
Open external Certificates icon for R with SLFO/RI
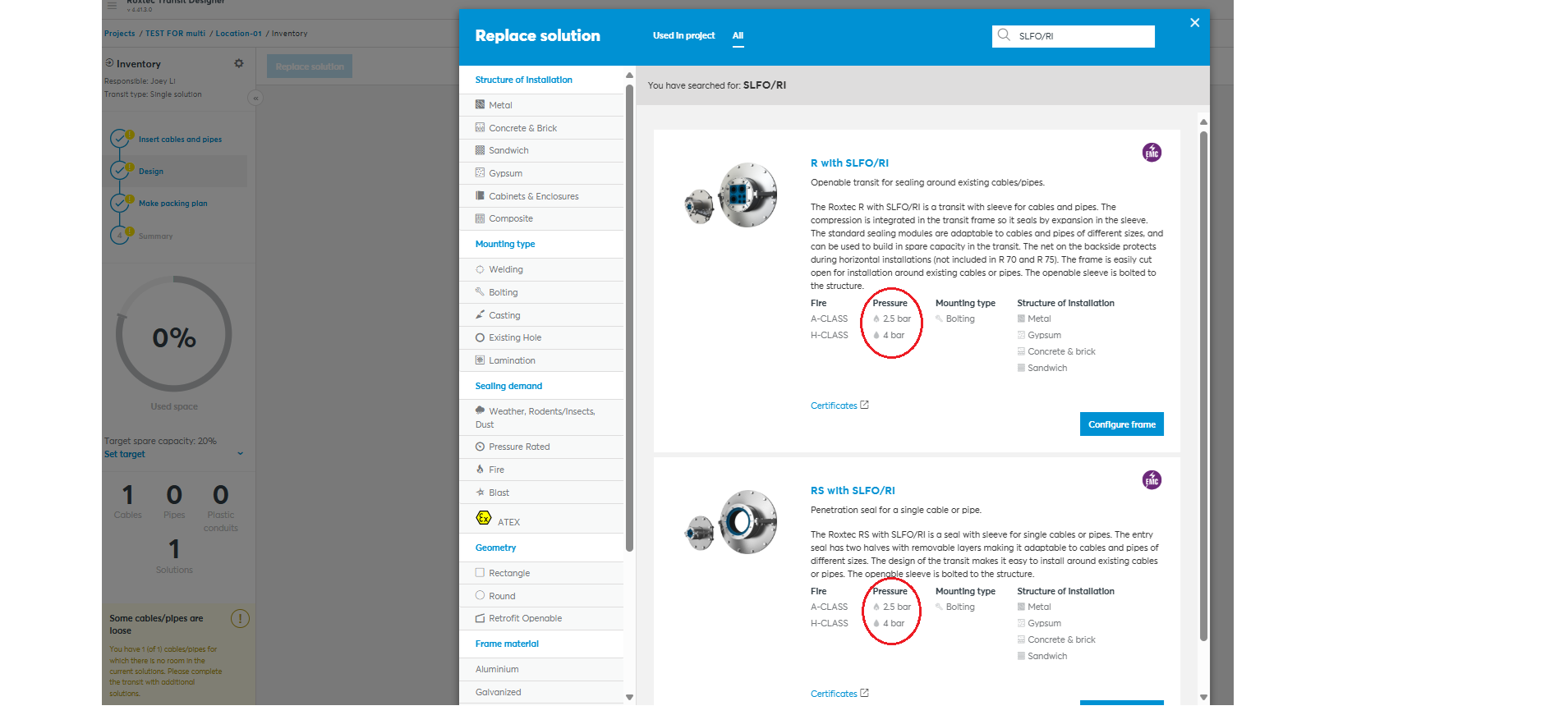pos(864,405)
